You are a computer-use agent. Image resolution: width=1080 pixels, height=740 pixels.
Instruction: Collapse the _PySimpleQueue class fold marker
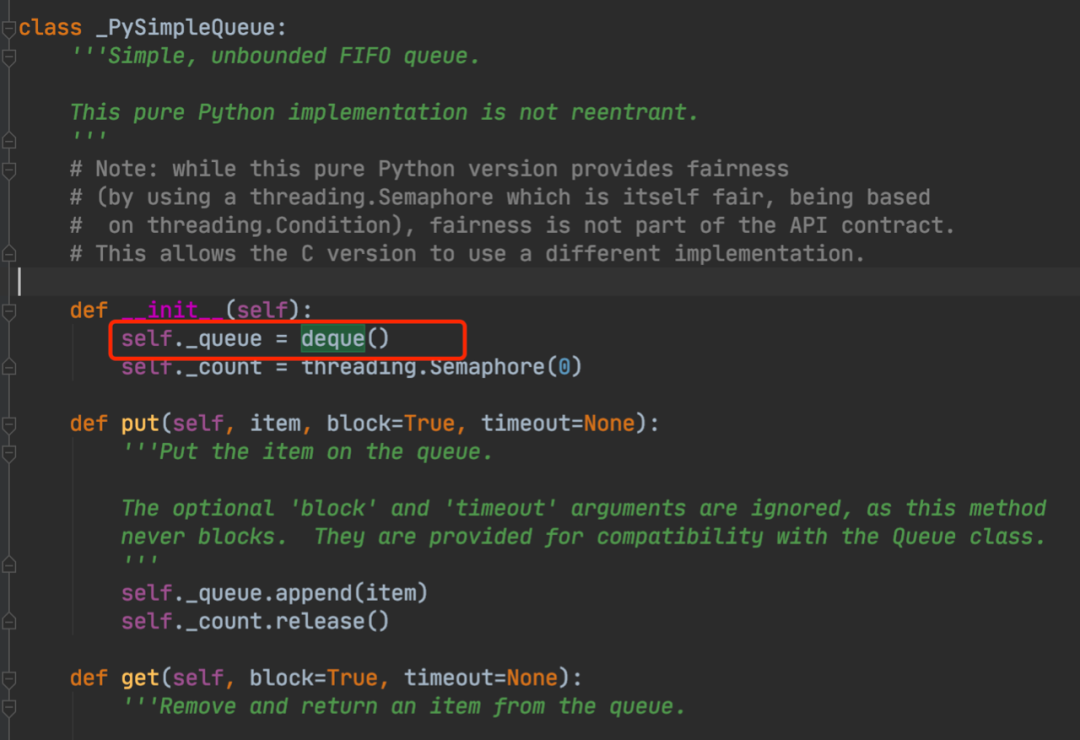[9, 28]
